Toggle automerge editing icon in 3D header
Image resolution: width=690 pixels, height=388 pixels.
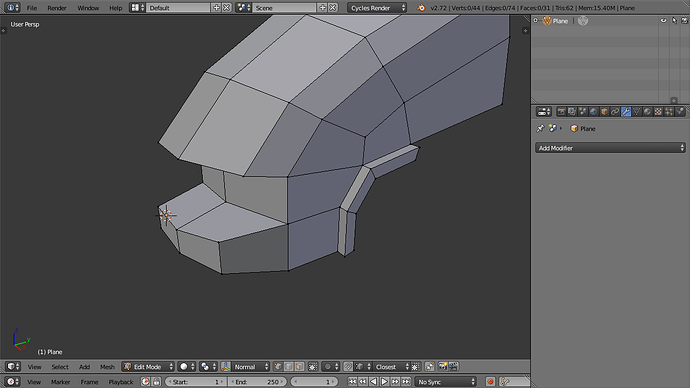click(429, 366)
